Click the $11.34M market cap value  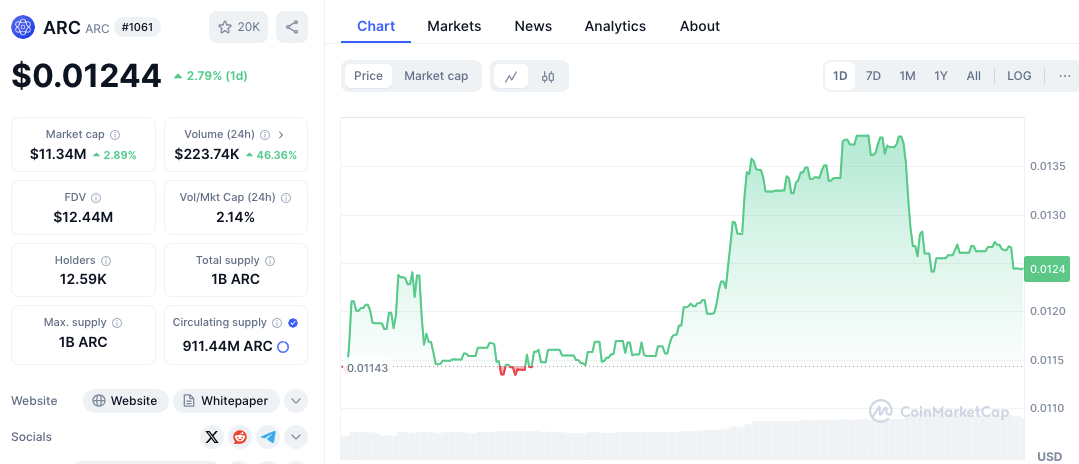tap(58, 155)
